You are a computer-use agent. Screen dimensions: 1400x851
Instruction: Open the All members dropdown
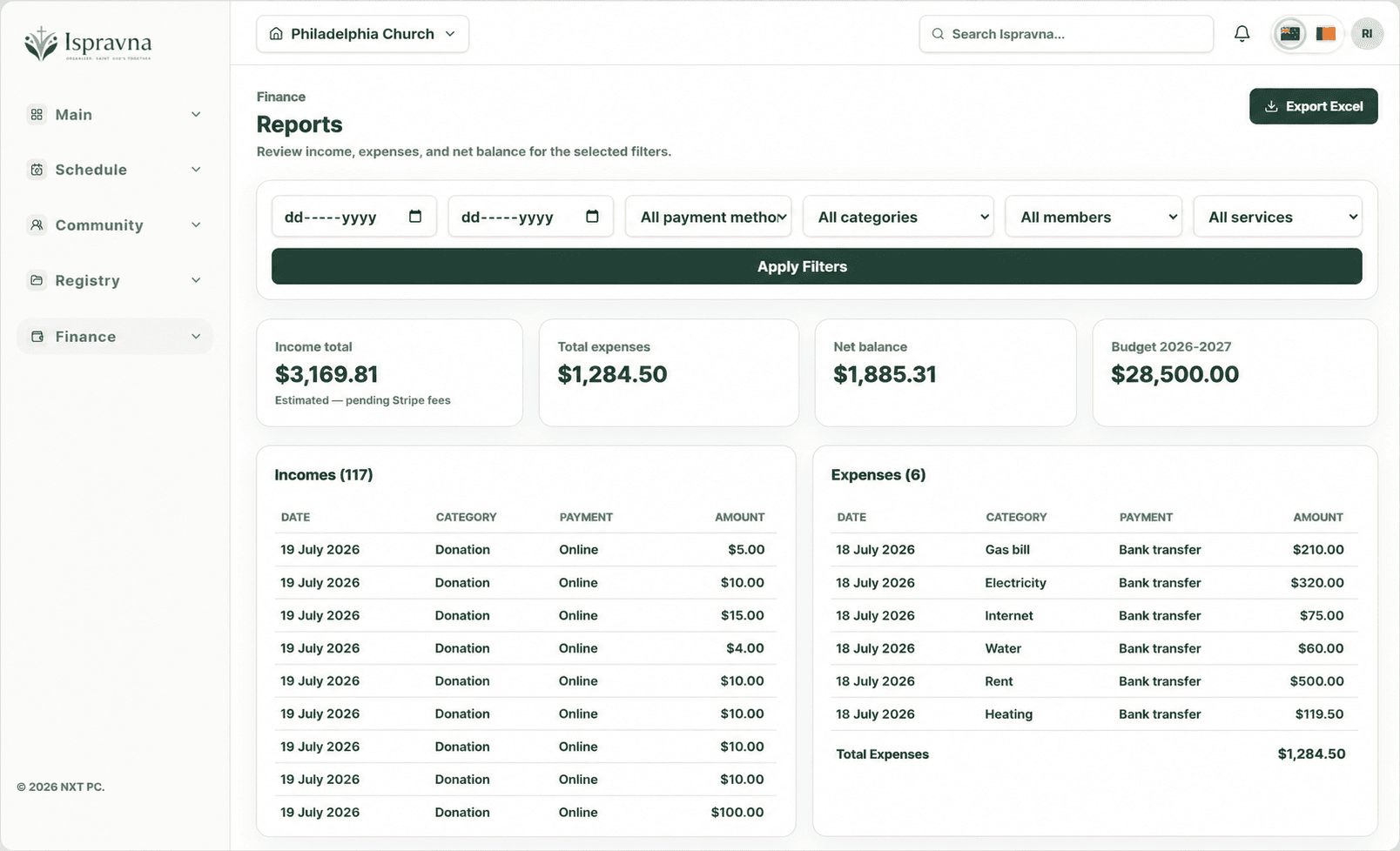coord(1094,217)
